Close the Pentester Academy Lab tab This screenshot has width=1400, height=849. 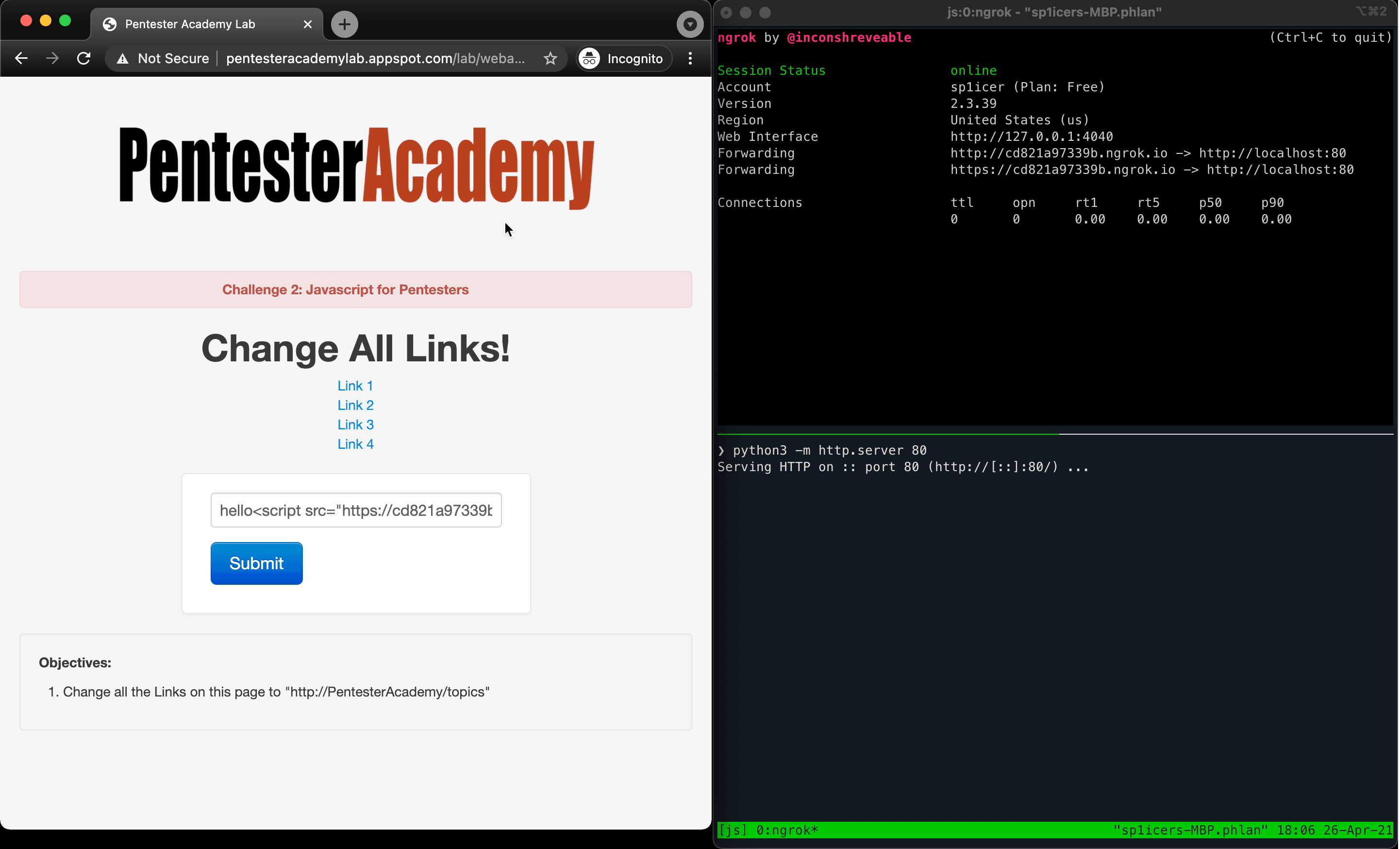coord(307,24)
